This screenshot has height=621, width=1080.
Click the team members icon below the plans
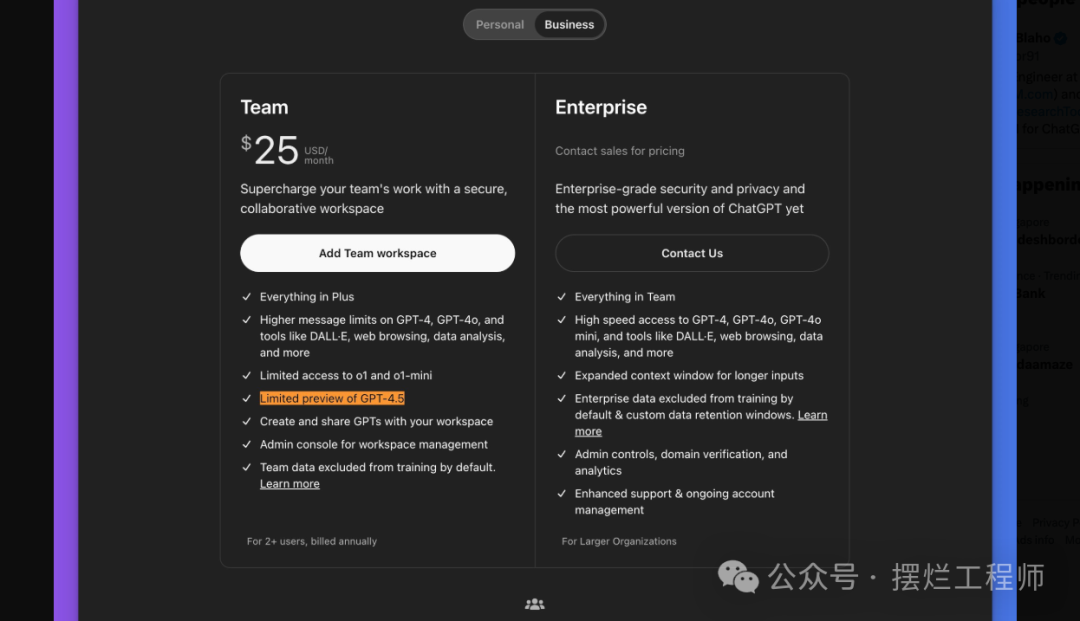[535, 604]
